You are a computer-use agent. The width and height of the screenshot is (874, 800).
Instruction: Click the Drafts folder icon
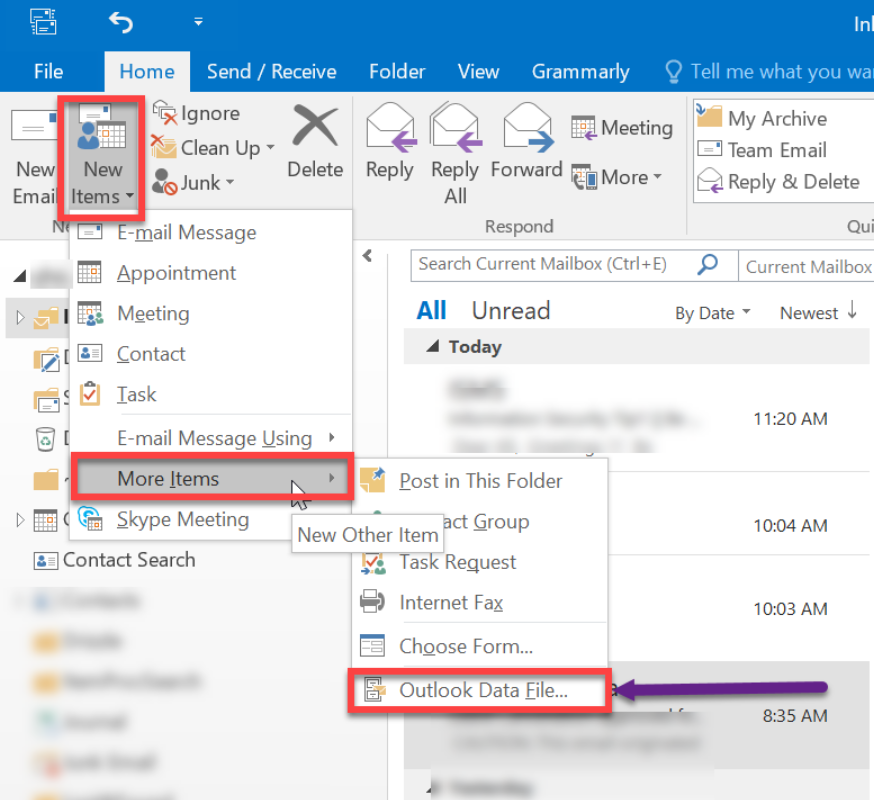[47, 359]
